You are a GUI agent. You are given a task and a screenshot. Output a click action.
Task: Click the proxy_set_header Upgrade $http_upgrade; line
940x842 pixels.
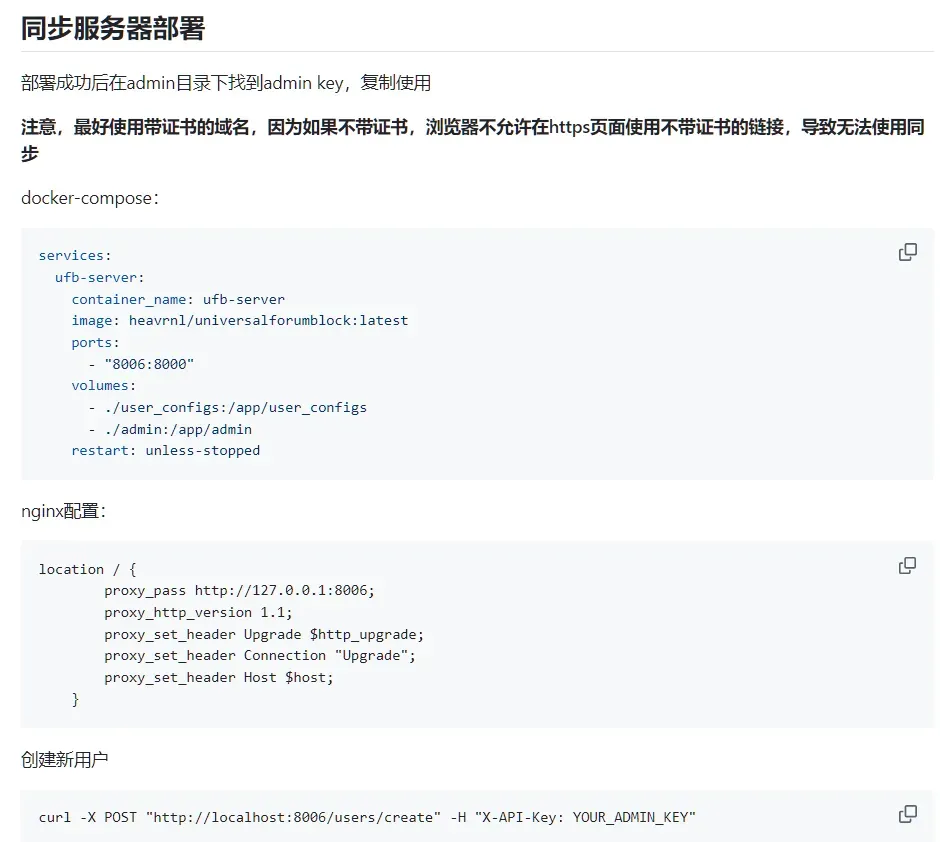pyautogui.click(x=264, y=634)
